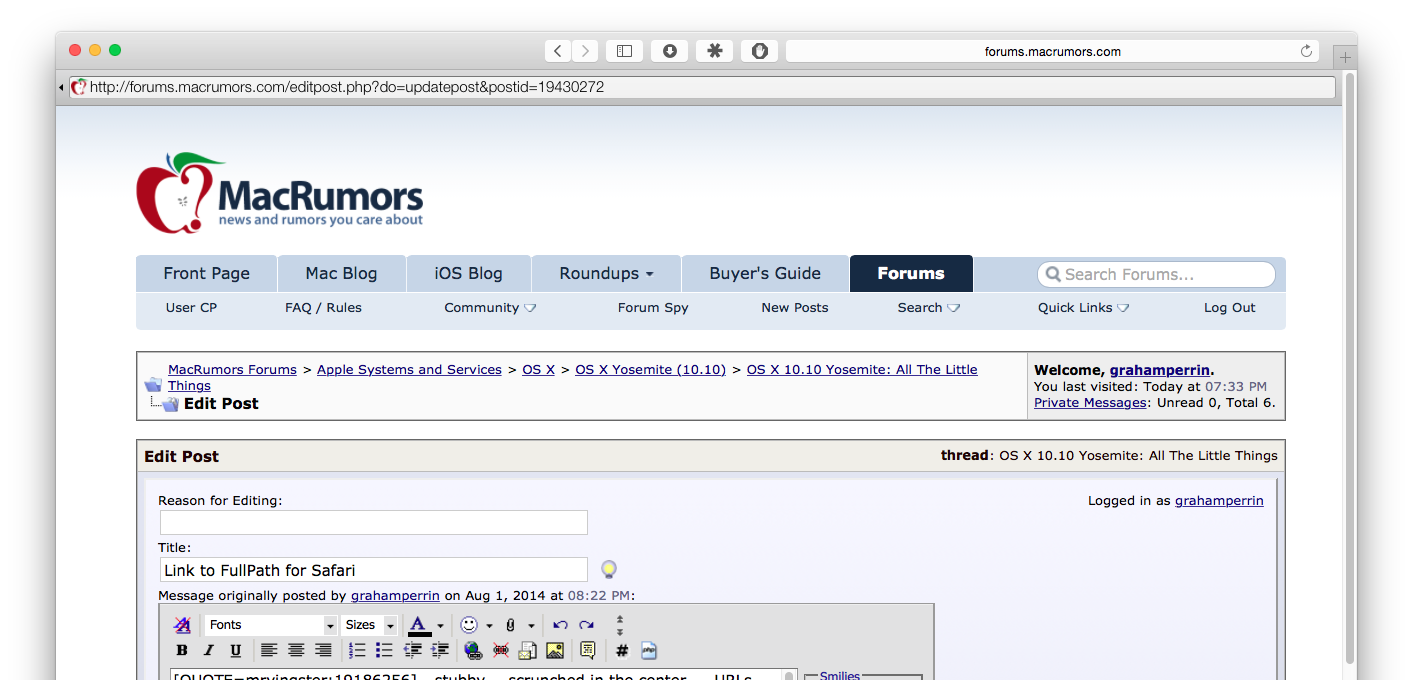Screen dimensions: 1413x680
Task: Go forward with Safari's forward arrow
Action: point(586,51)
